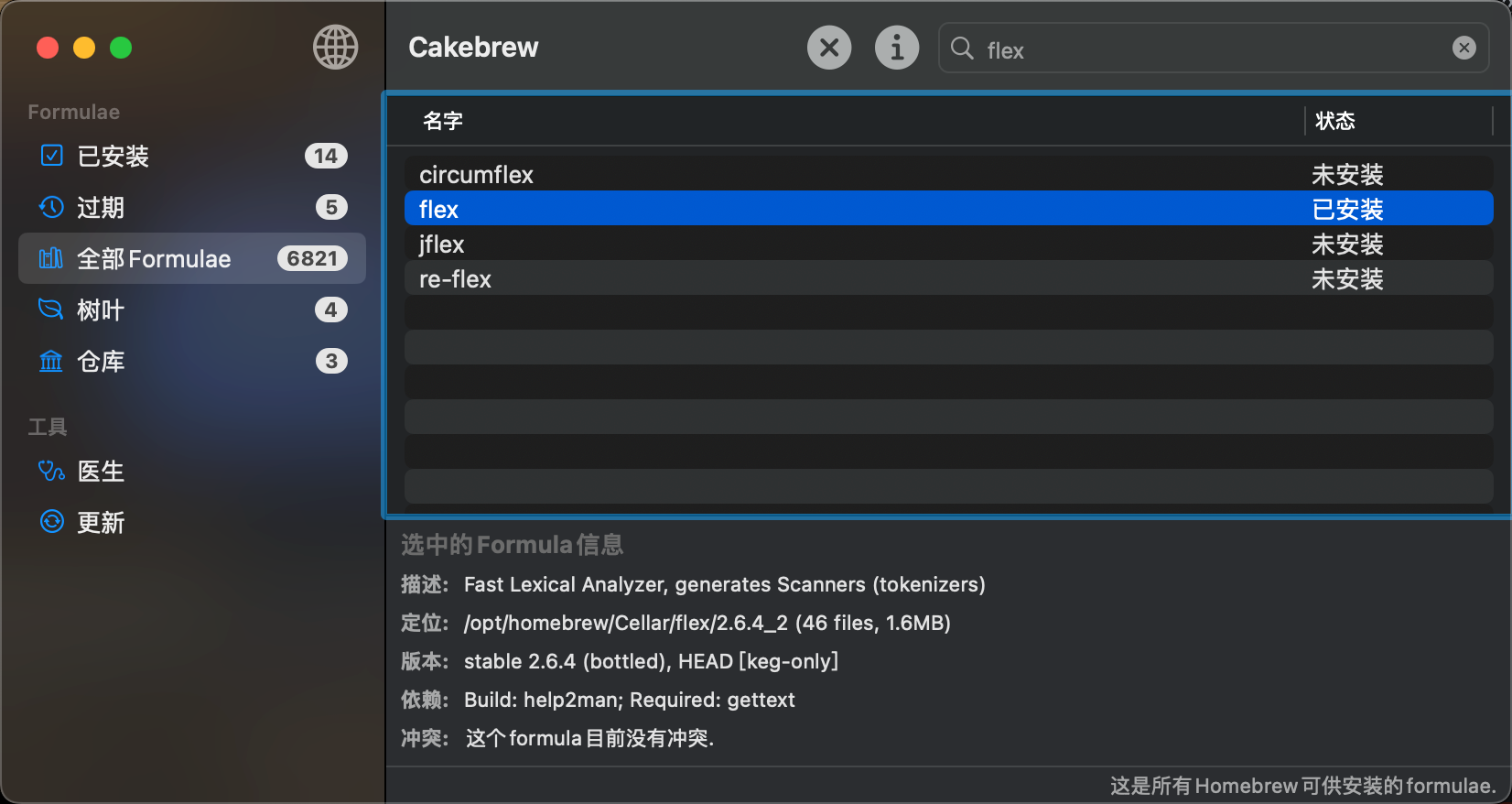
Task: Click the magnifier icon in search field
Action: click(962, 49)
